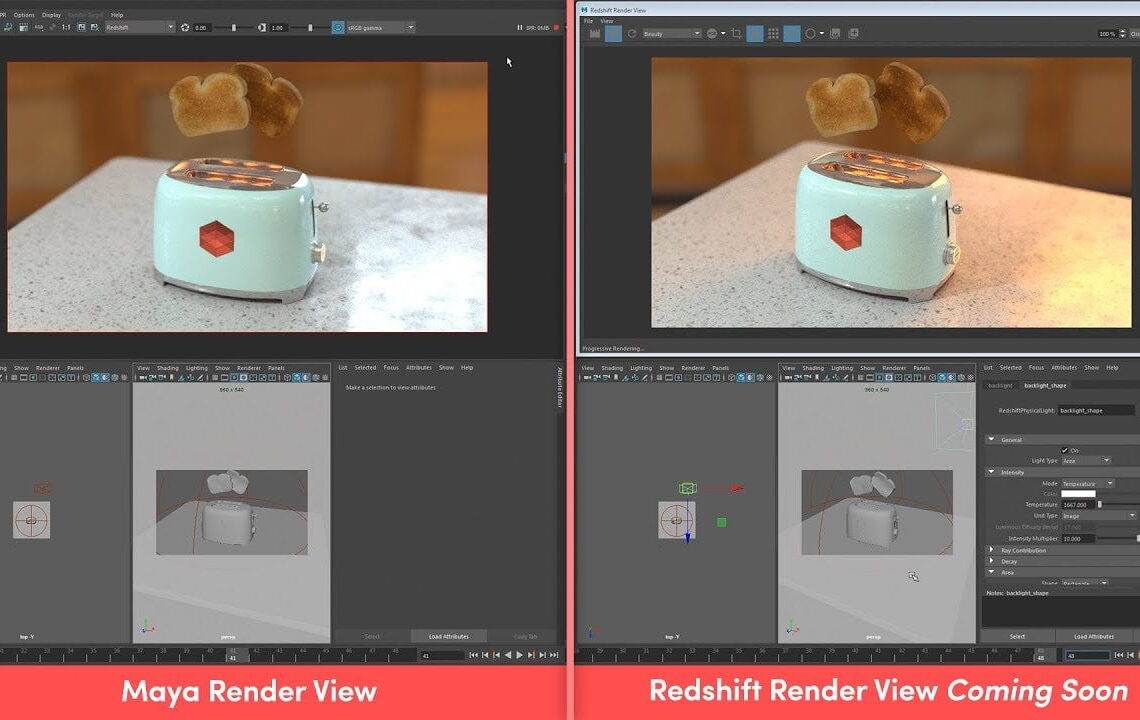
Task: Switch to the backlight tab in Attribute Editor
Action: pos(998,386)
